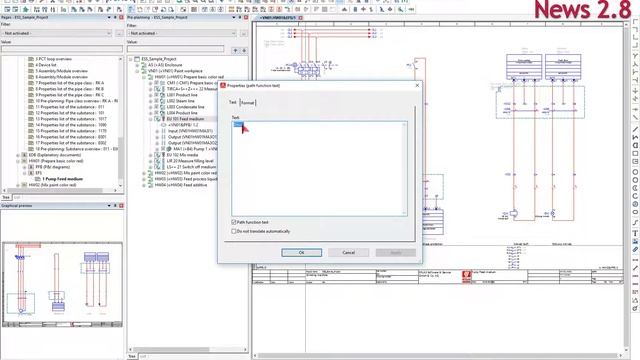Collapse EU 101 Feed medium node
640x360 pixels.
(x=150, y=119)
